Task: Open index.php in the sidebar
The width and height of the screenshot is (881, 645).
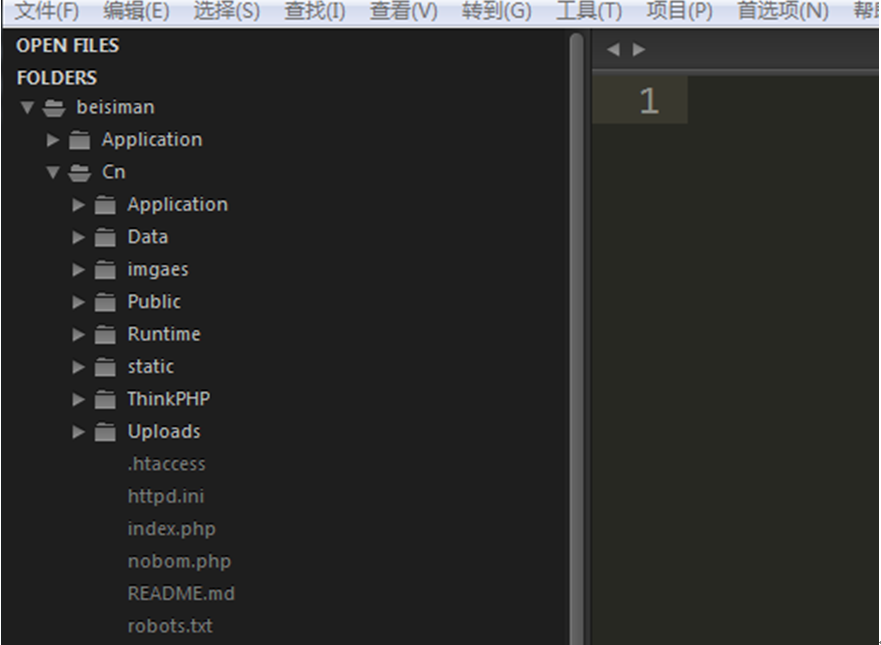Action: pyautogui.click(x=171, y=529)
